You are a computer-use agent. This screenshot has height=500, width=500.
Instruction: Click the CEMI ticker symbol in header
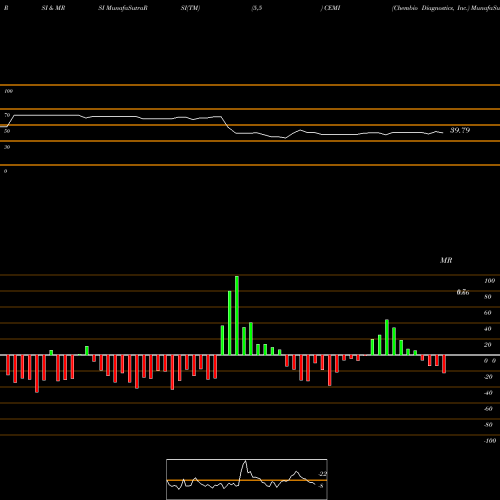(x=332, y=8)
